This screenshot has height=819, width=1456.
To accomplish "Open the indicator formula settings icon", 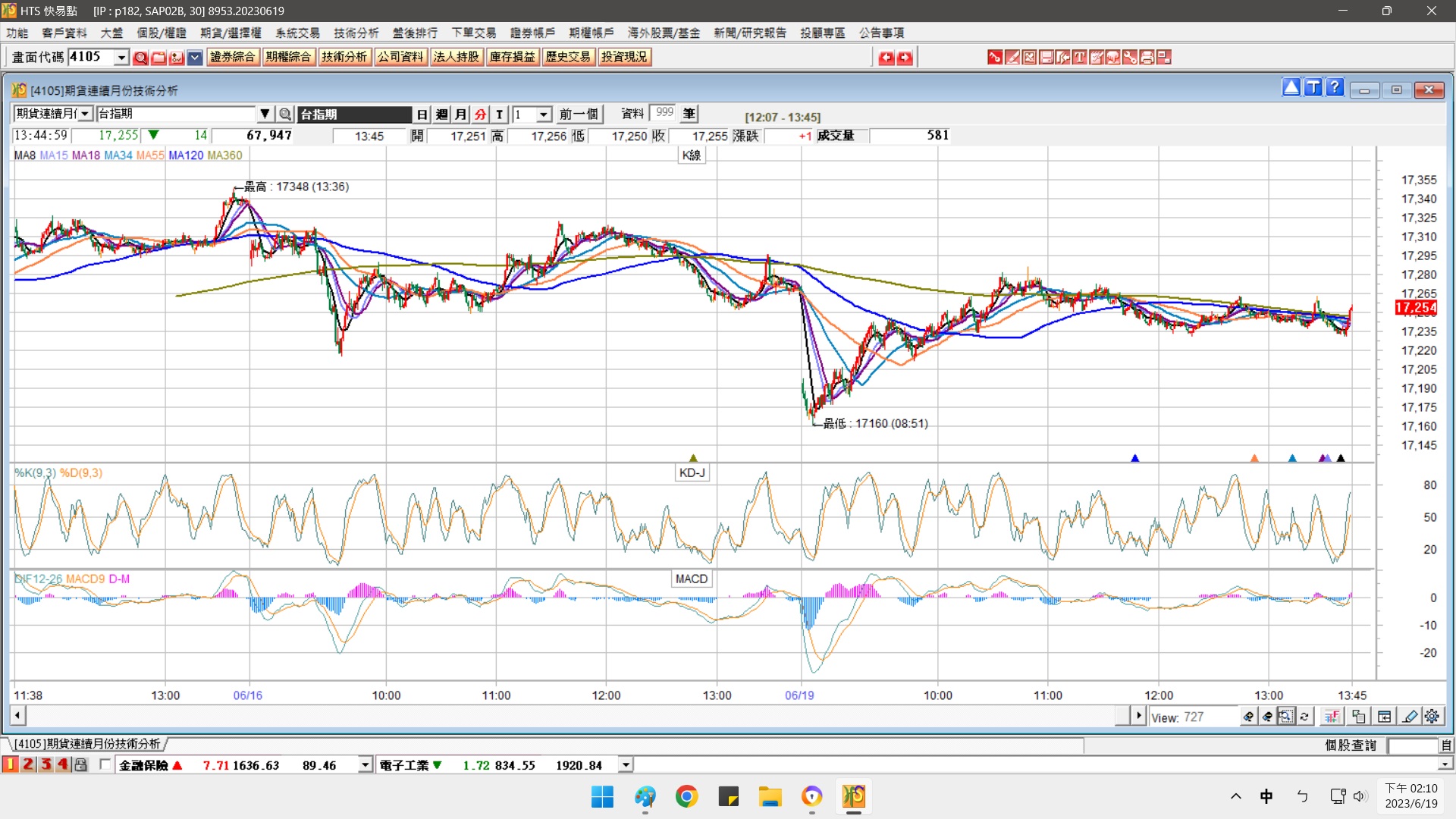I will pyautogui.click(x=1332, y=716).
